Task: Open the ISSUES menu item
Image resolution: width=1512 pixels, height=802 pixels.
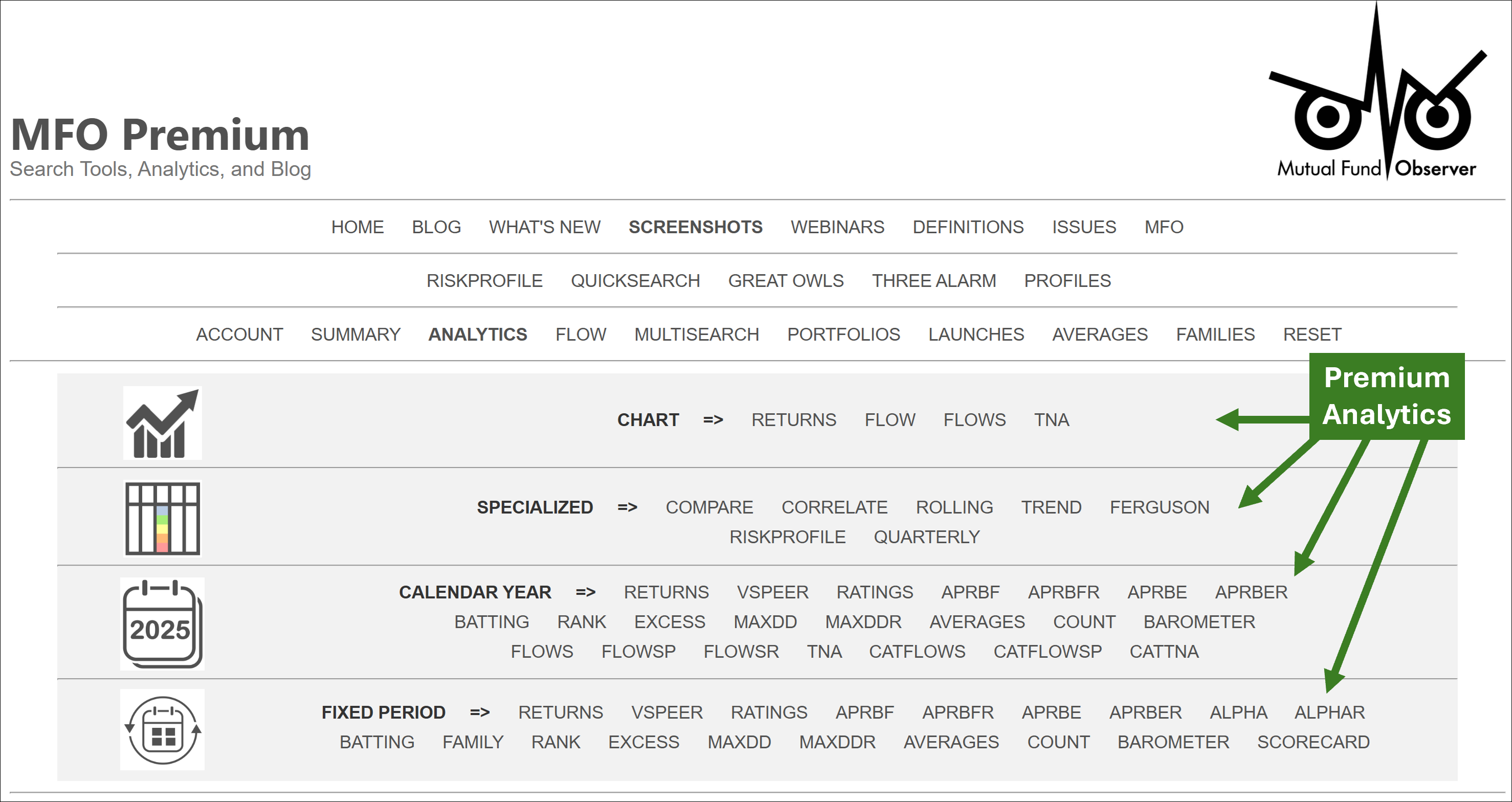Action: [1084, 227]
